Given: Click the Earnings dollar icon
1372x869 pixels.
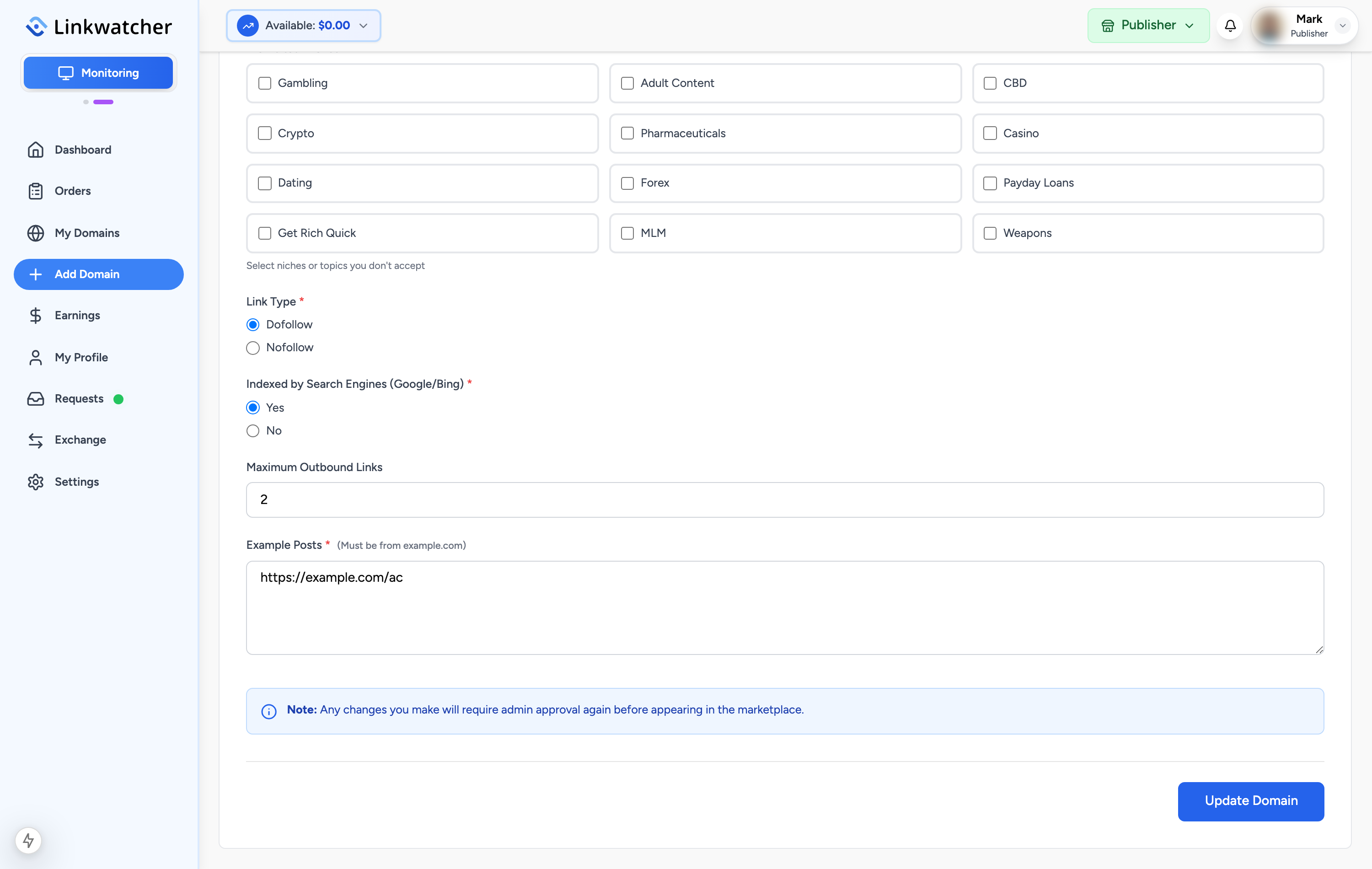Looking at the screenshot, I should (35, 315).
